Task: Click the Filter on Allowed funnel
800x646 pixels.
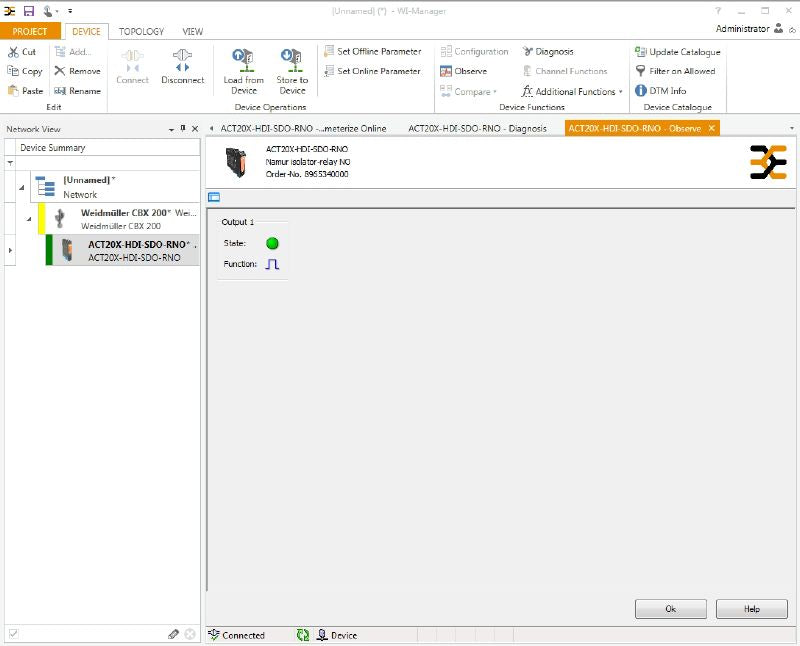Action: pyautogui.click(x=641, y=71)
